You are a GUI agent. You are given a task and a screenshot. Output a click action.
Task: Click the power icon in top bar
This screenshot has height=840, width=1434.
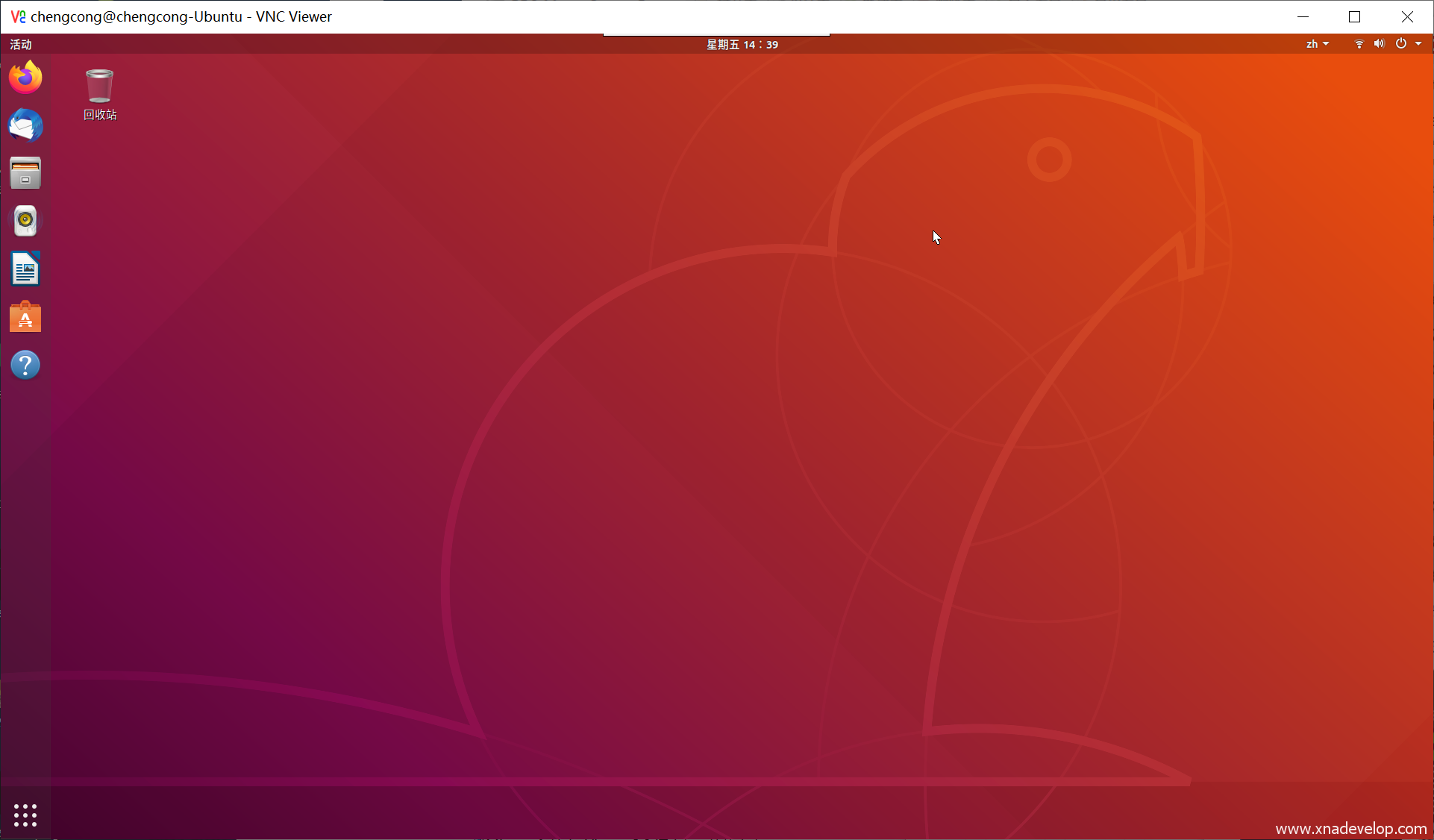[x=1400, y=44]
